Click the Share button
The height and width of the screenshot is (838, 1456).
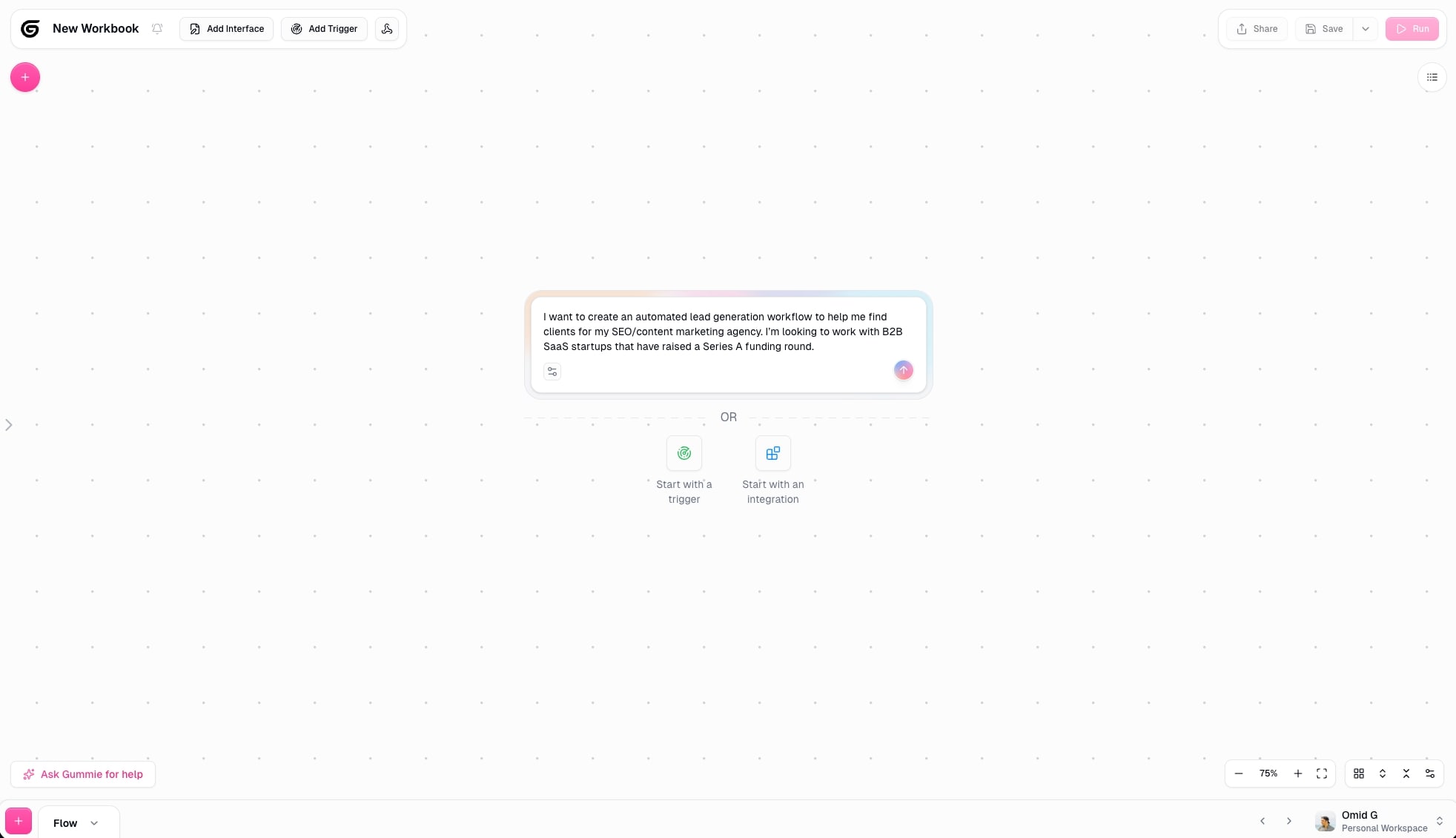coord(1257,28)
